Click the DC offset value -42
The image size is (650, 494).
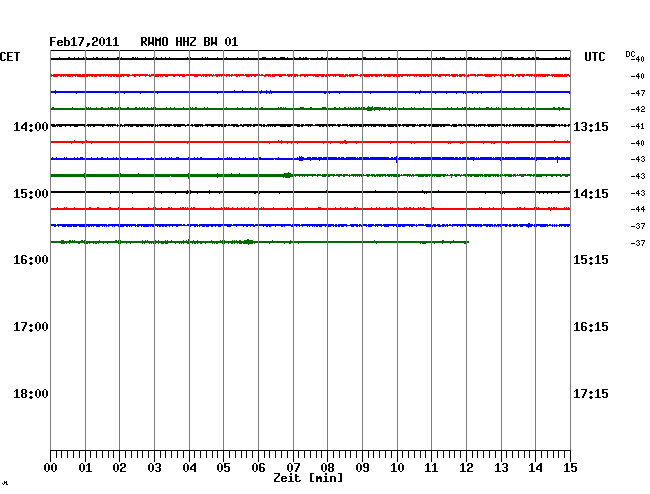click(x=638, y=109)
